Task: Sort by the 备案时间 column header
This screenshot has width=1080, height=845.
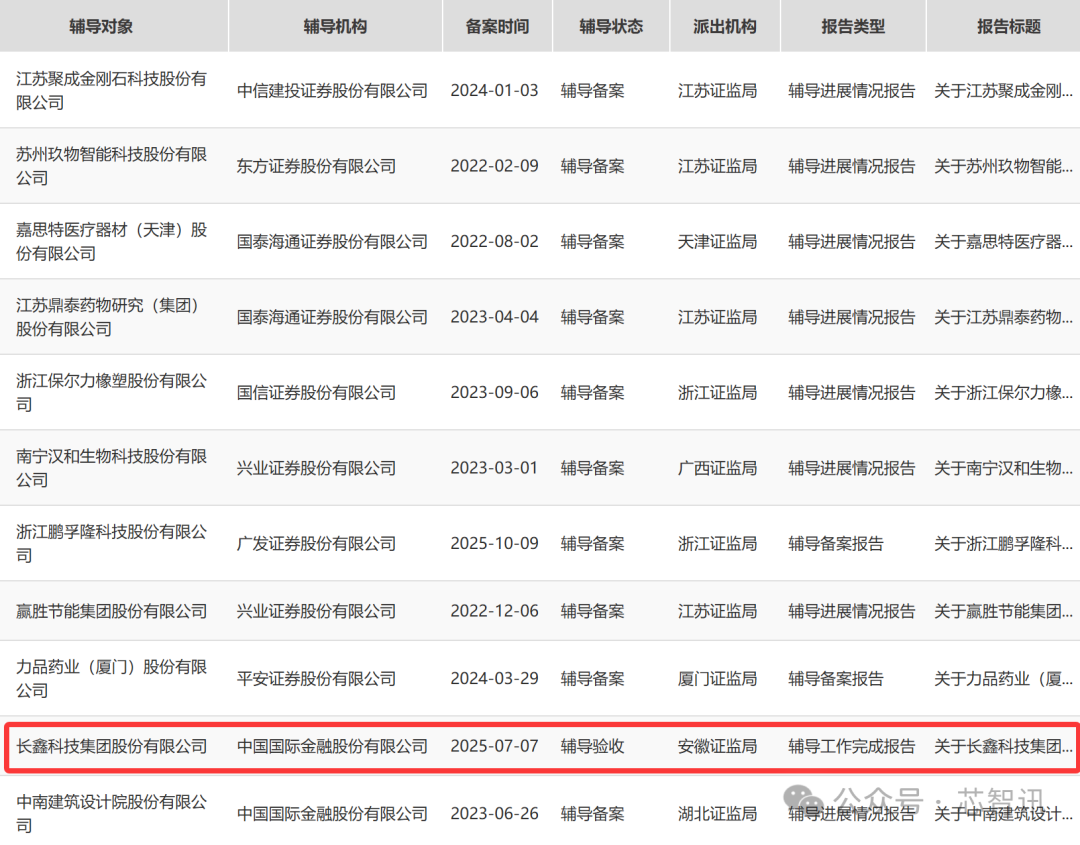Action: click(497, 26)
